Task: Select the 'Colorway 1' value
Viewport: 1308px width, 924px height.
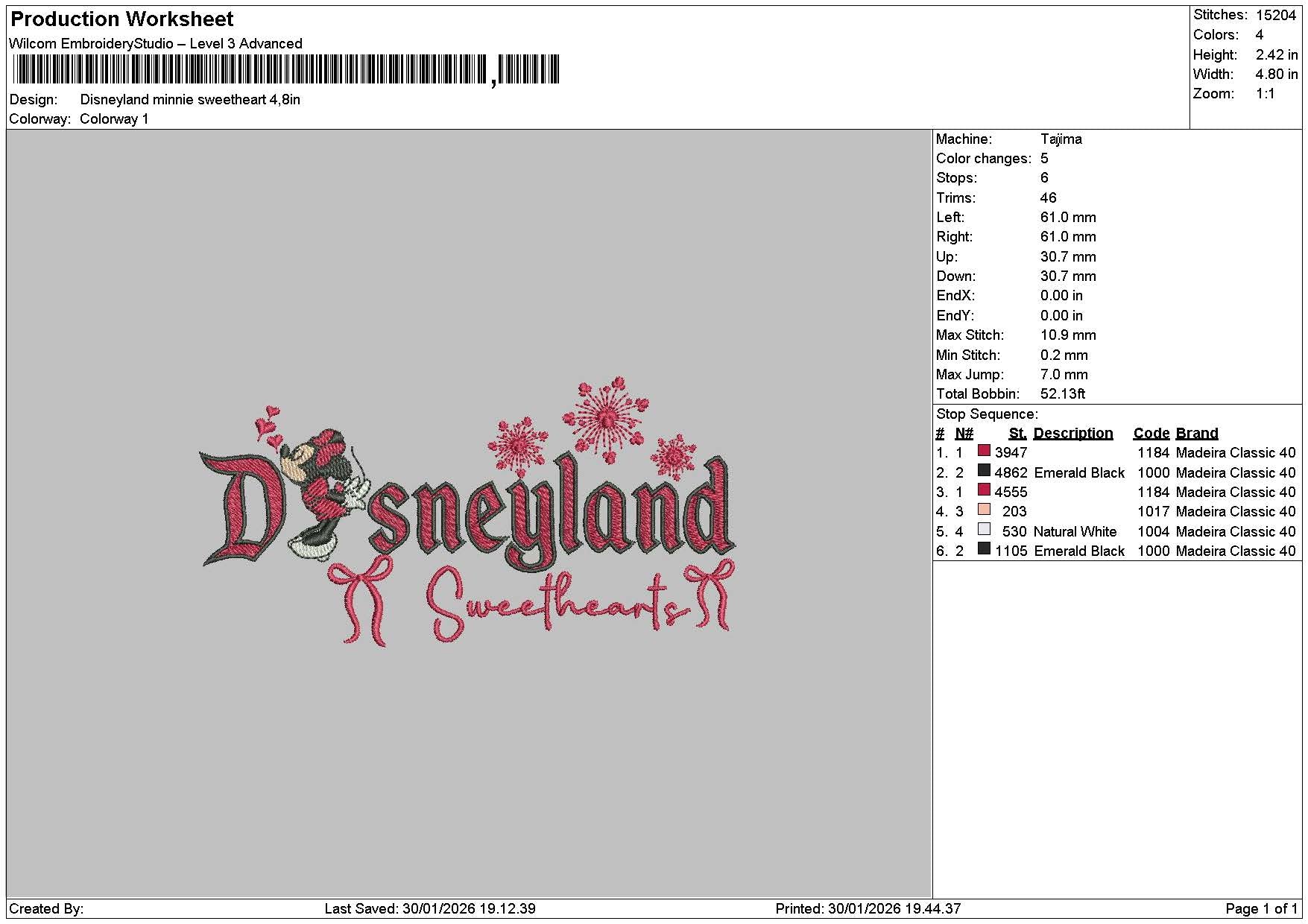Action: pos(114,119)
